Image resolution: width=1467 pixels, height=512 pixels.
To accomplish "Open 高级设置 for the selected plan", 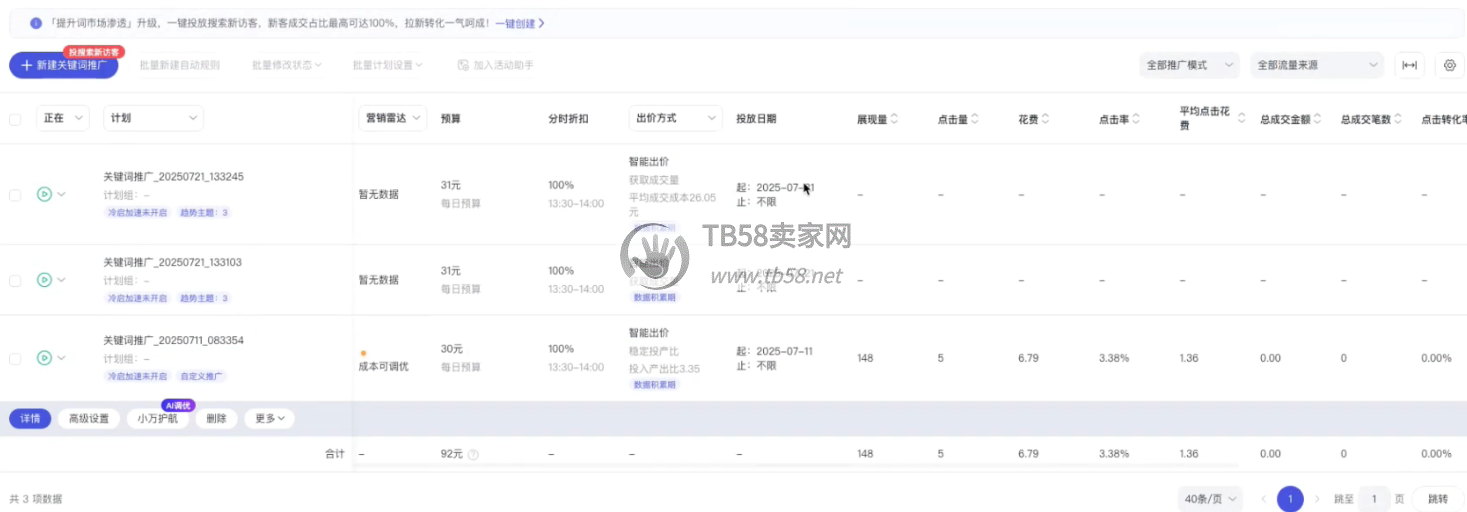I will (89, 419).
